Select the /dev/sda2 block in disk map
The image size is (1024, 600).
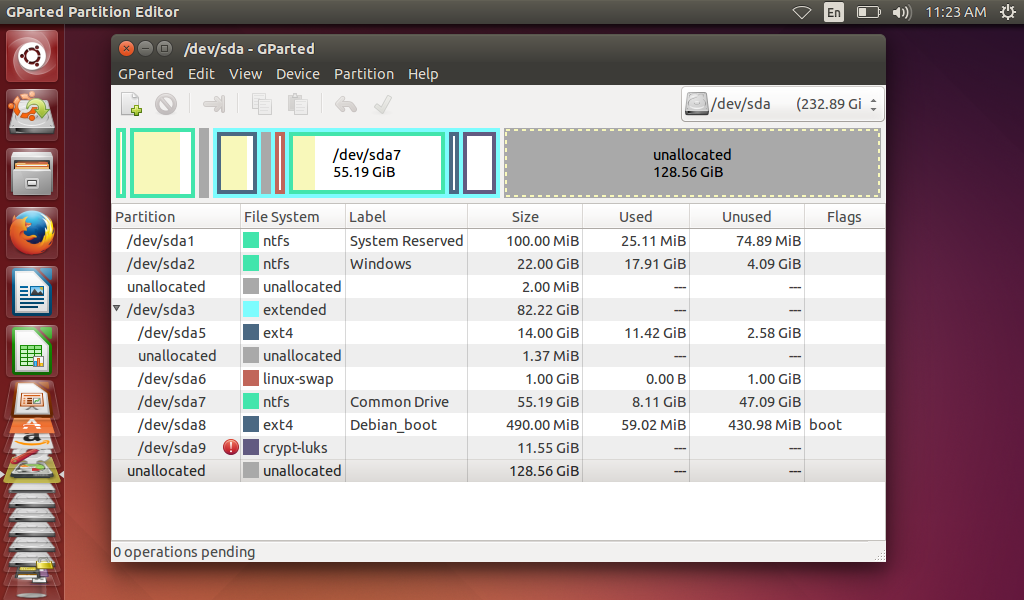click(x=163, y=163)
